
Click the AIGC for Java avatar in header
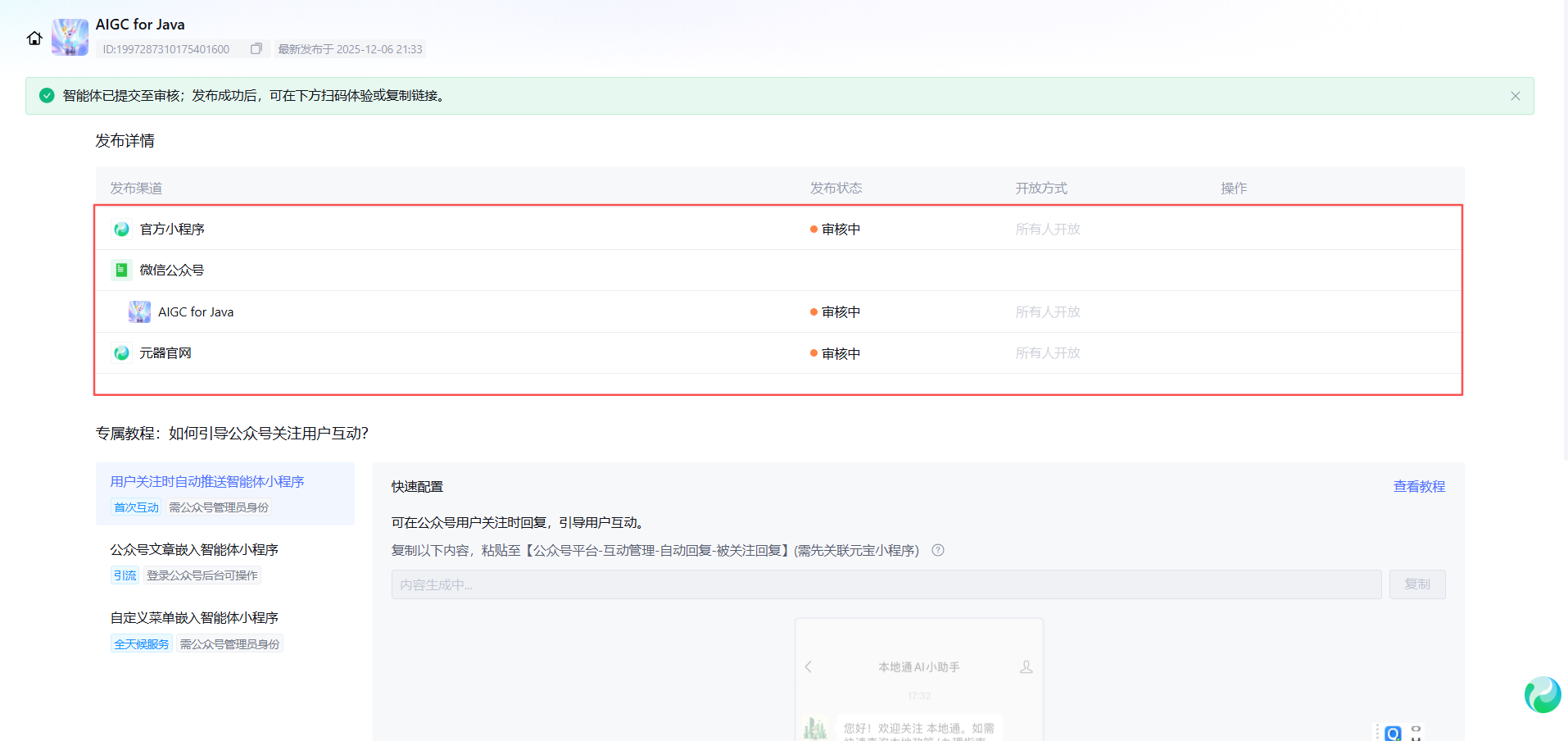pyautogui.click(x=70, y=38)
